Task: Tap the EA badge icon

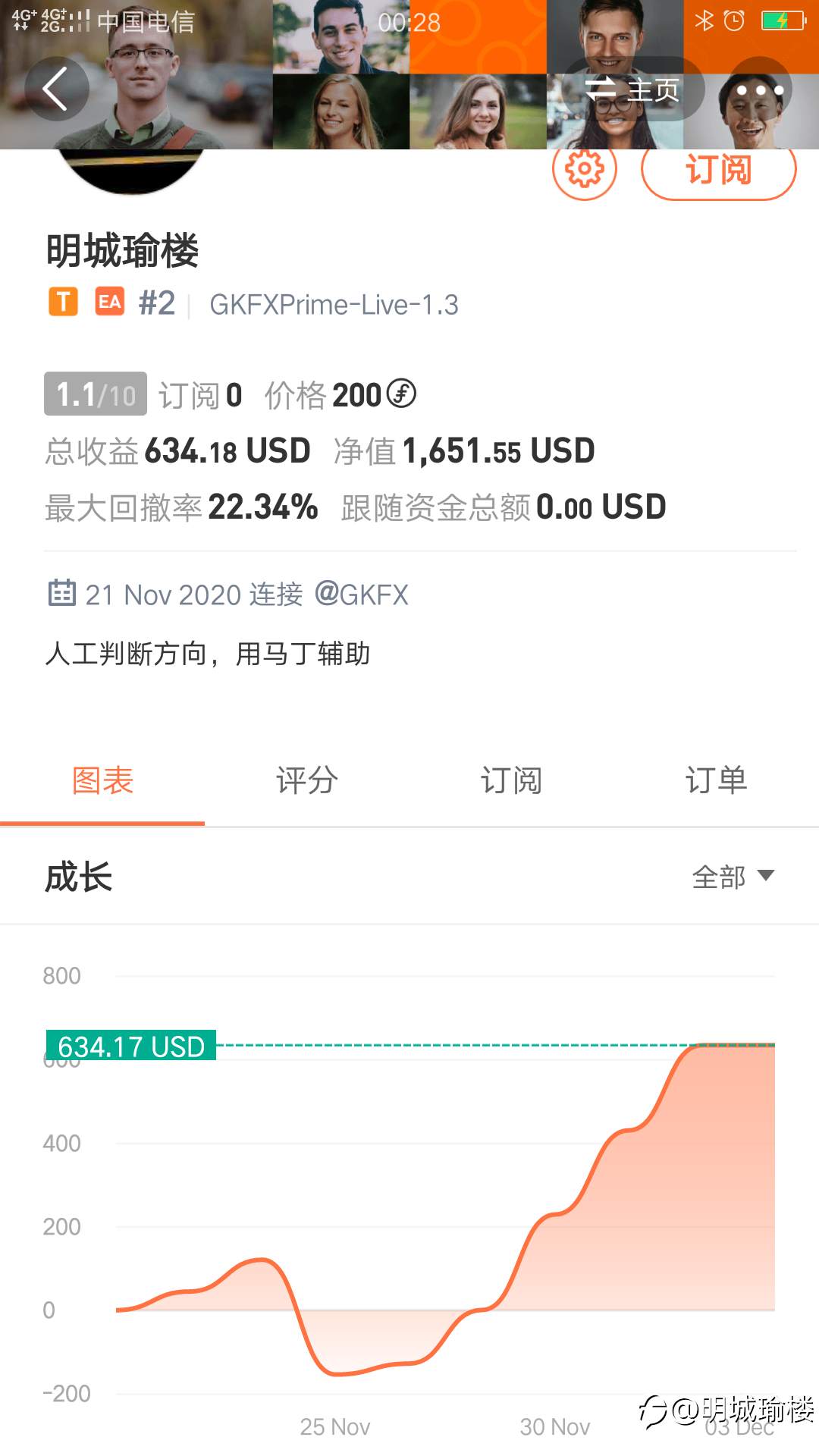Action: 110,302
